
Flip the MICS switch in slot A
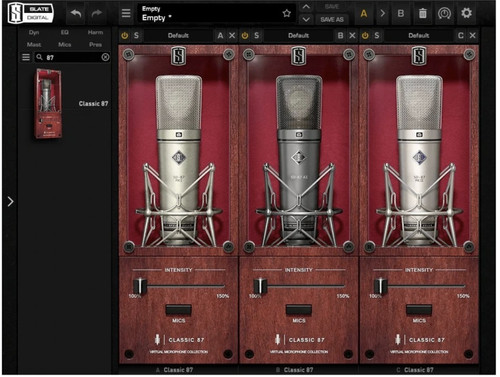coord(179,310)
